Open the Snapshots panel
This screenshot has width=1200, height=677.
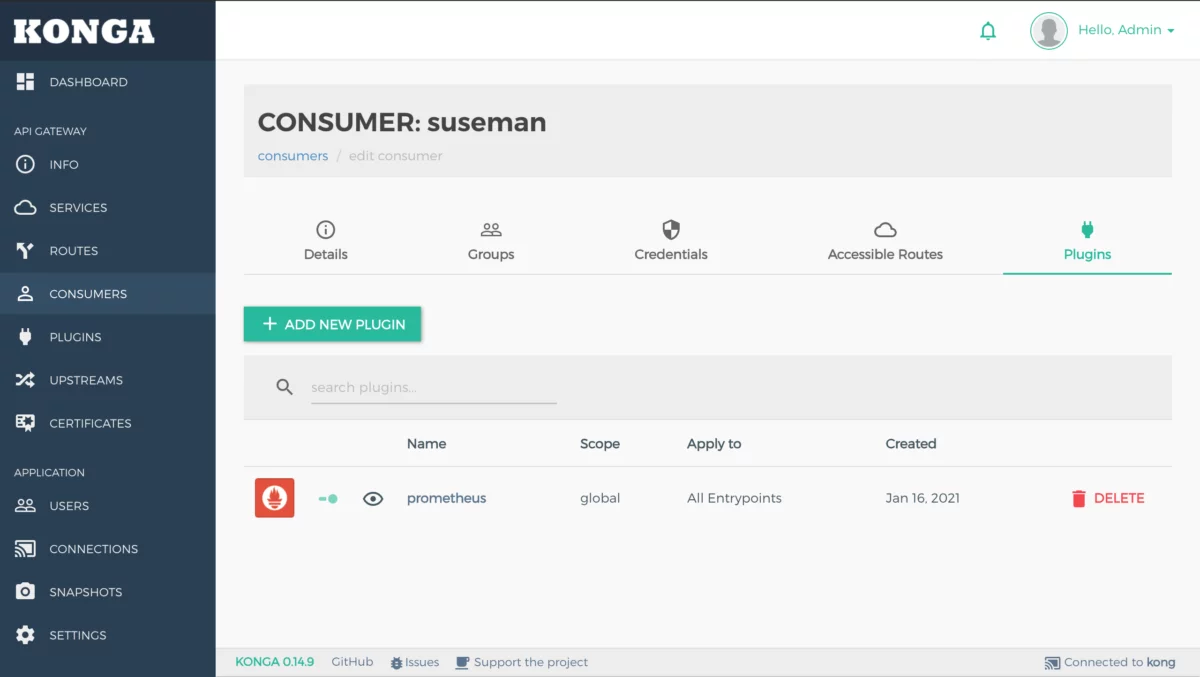click(x=84, y=591)
